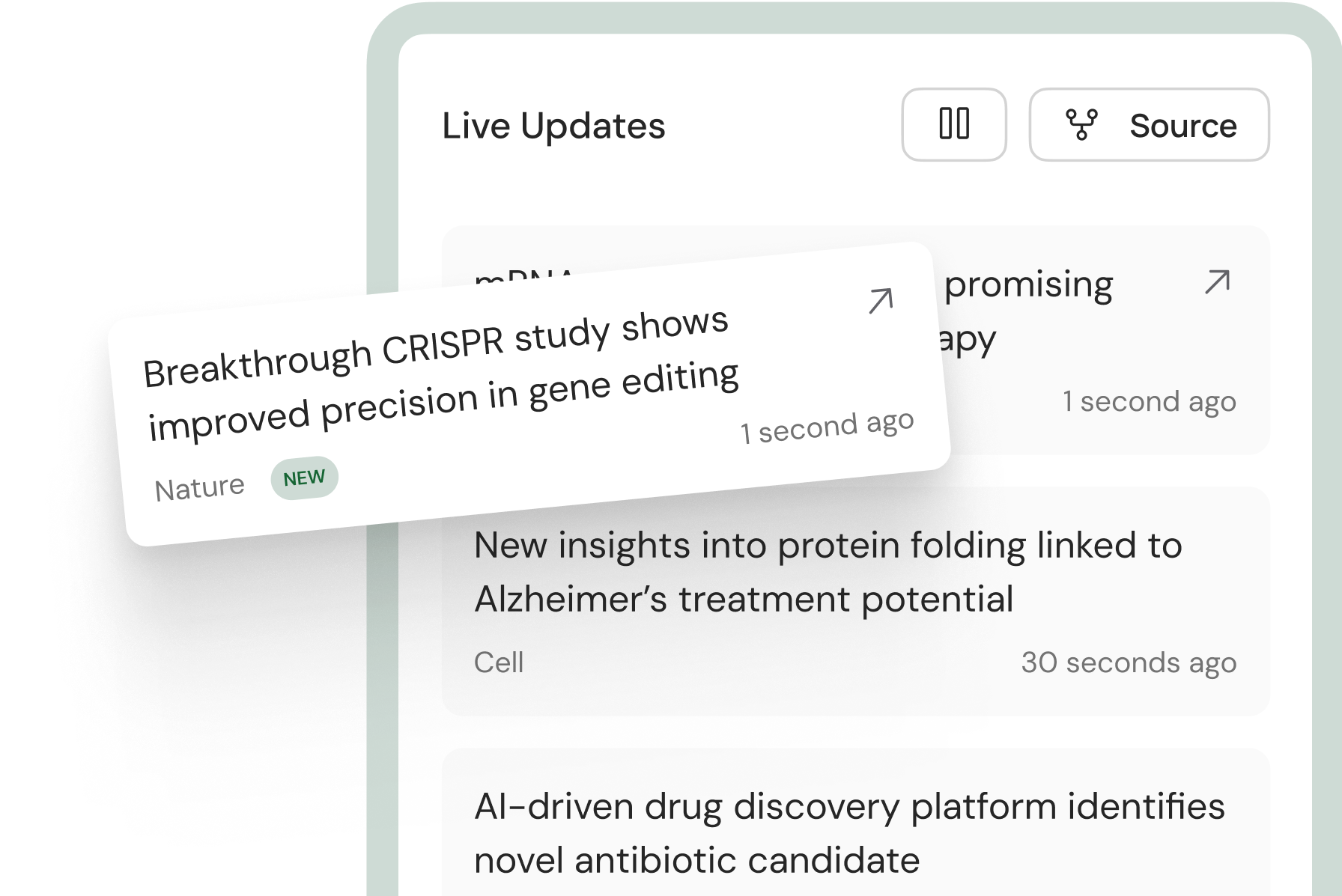Click 'Alzheimer's treatment potential' text line

click(744, 599)
